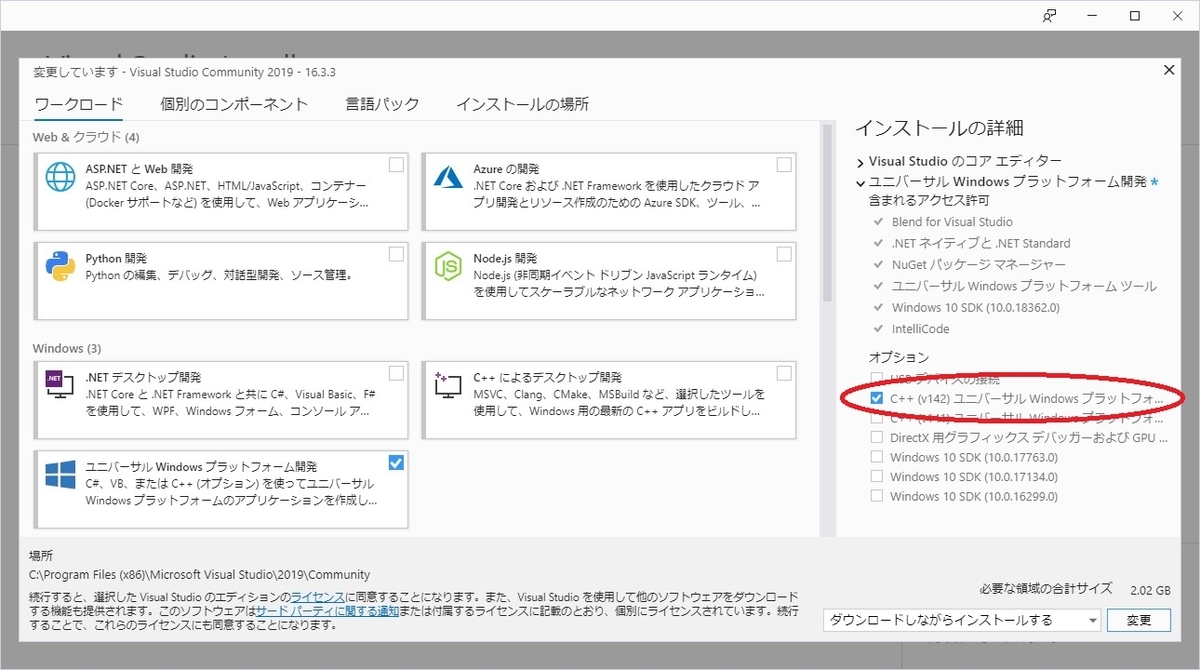Click the Windows (3) section heading
Screen dimensions: 1200x670
[67, 348]
